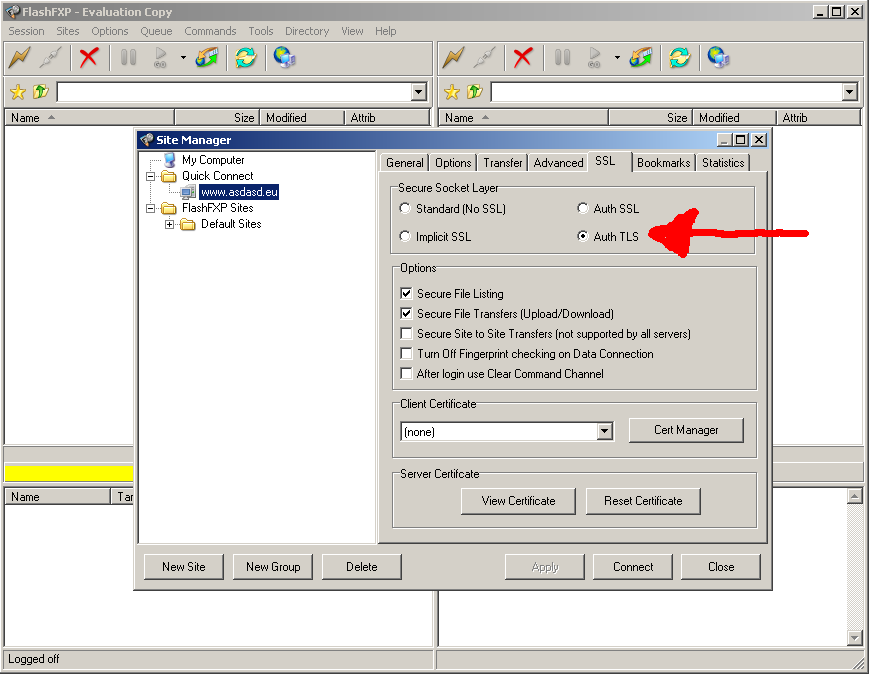Click the Size column header in right pane
The width and height of the screenshot is (869, 674).
pyautogui.click(x=650, y=118)
